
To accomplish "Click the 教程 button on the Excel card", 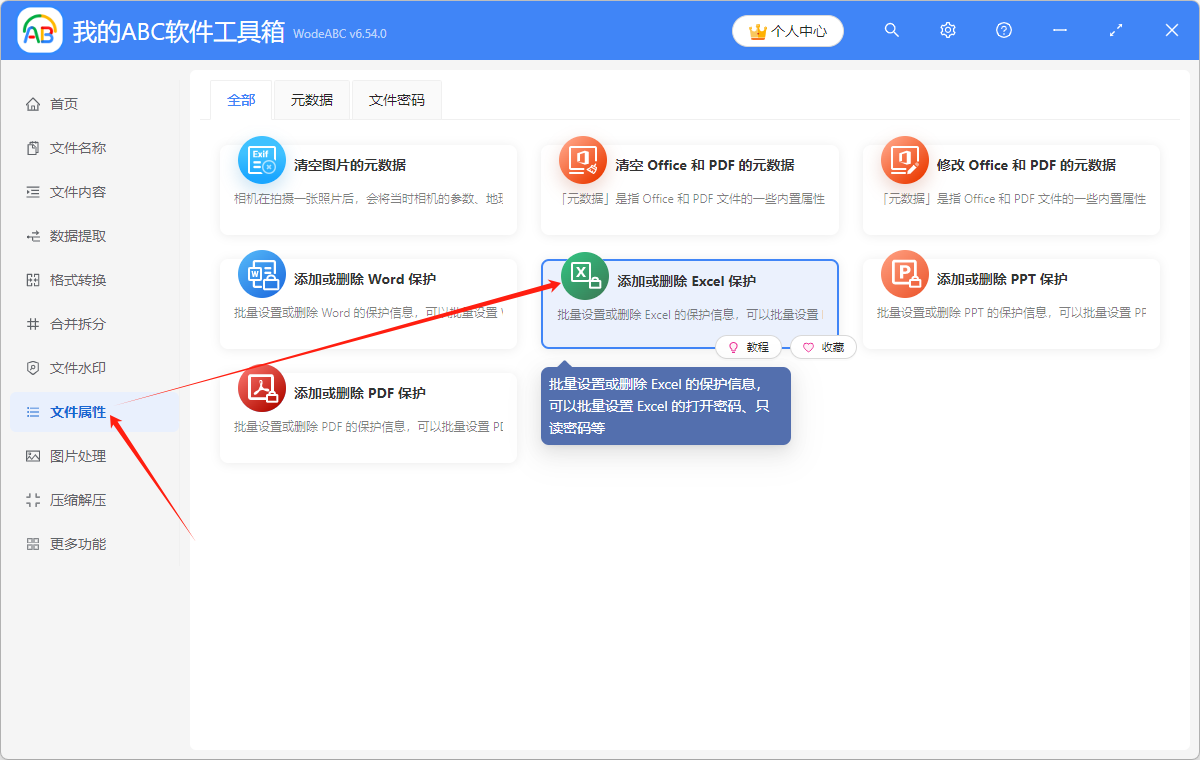I will [x=749, y=347].
